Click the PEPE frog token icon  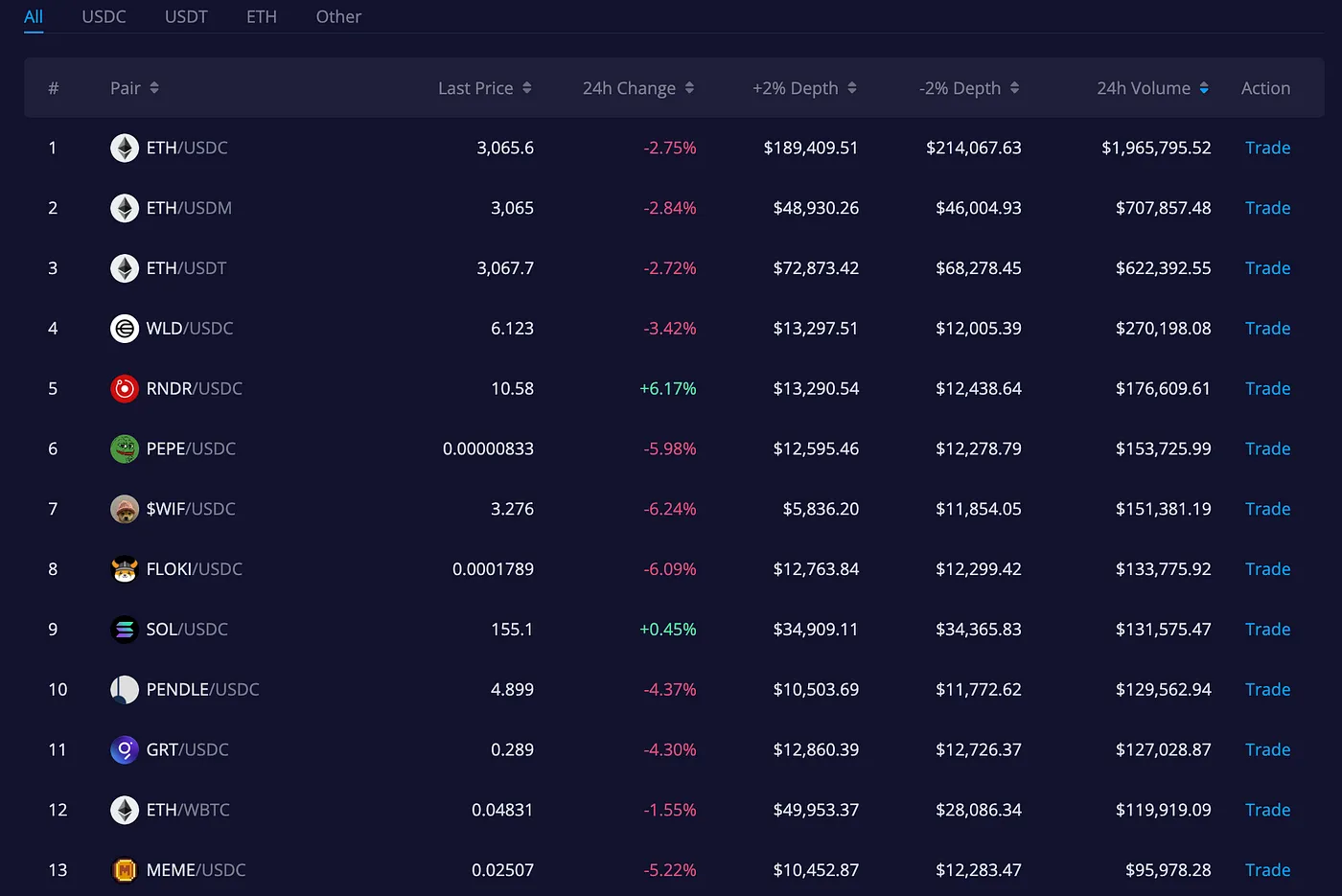[x=125, y=448]
